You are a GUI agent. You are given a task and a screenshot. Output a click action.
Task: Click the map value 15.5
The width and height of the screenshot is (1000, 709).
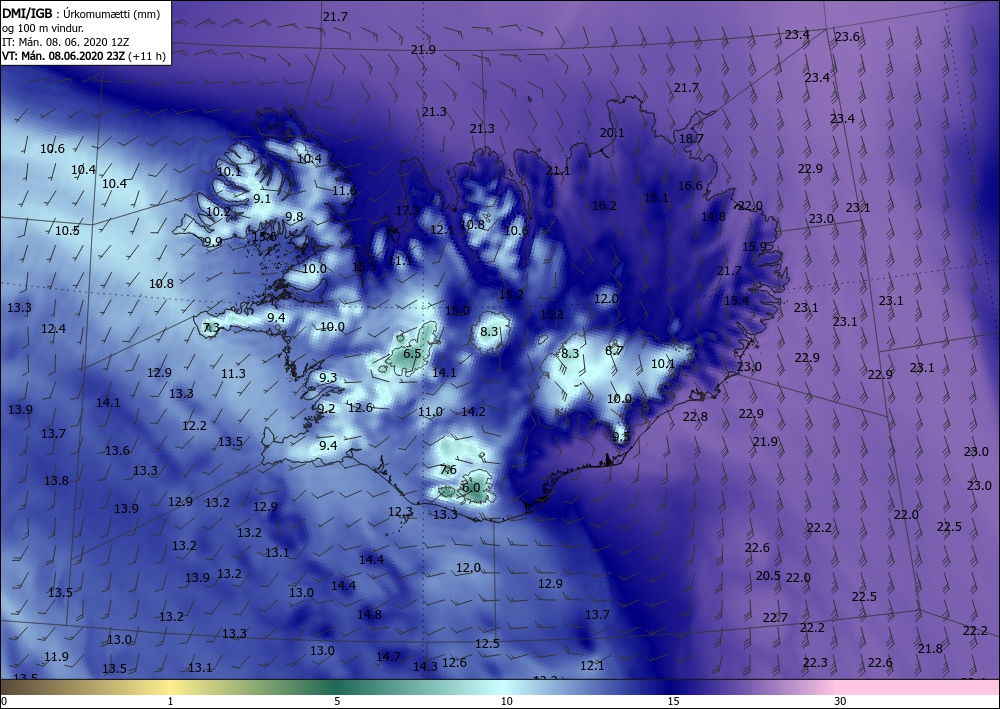(364, 267)
